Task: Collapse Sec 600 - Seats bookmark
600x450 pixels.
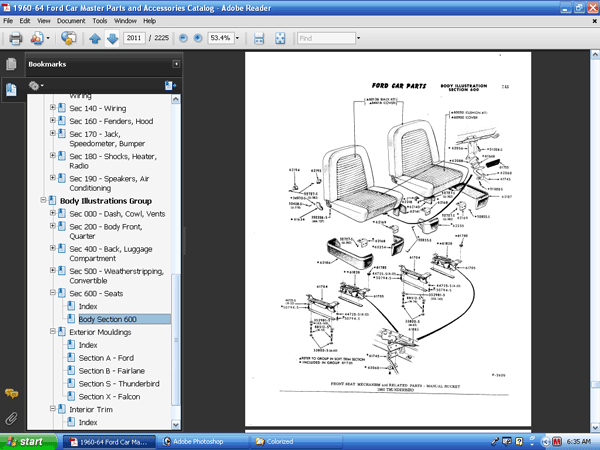Action: pyautogui.click(x=53, y=292)
